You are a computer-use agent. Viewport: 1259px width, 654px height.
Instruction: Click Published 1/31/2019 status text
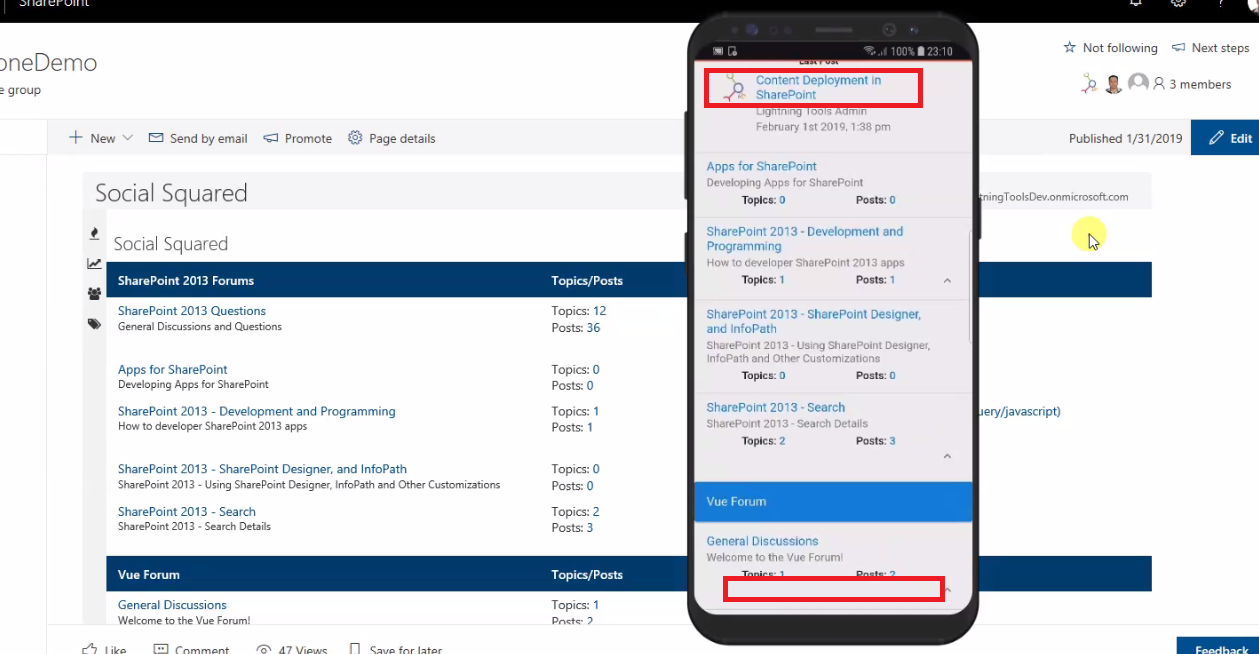pyautogui.click(x=1125, y=138)
